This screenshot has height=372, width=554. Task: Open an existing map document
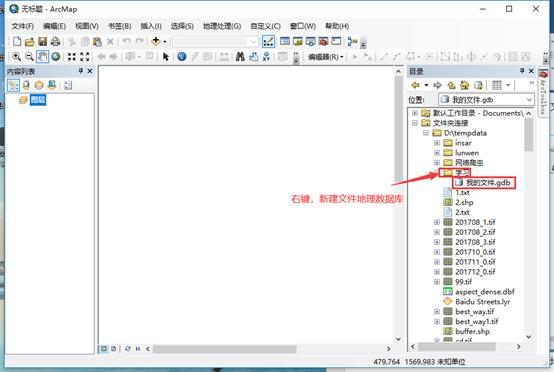[30, 42]
